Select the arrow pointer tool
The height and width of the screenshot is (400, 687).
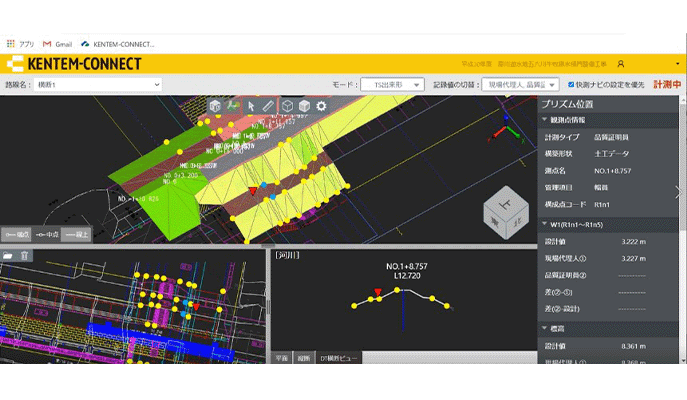(x=251, y=106)
